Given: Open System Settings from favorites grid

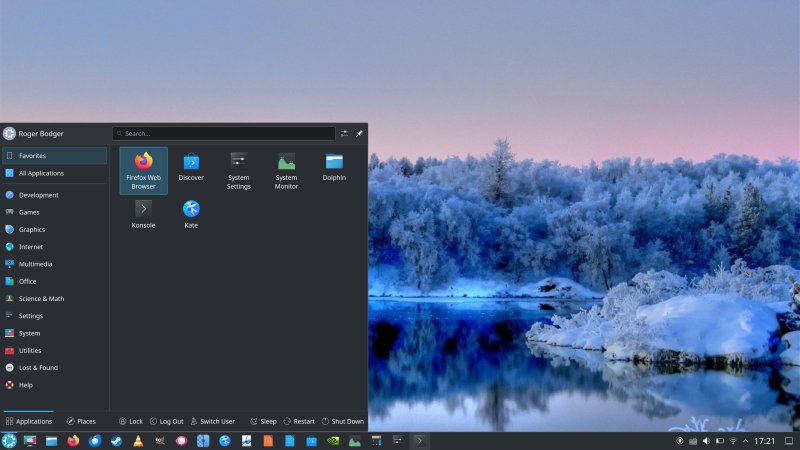Looking at the screenshot, I should 239,170.
